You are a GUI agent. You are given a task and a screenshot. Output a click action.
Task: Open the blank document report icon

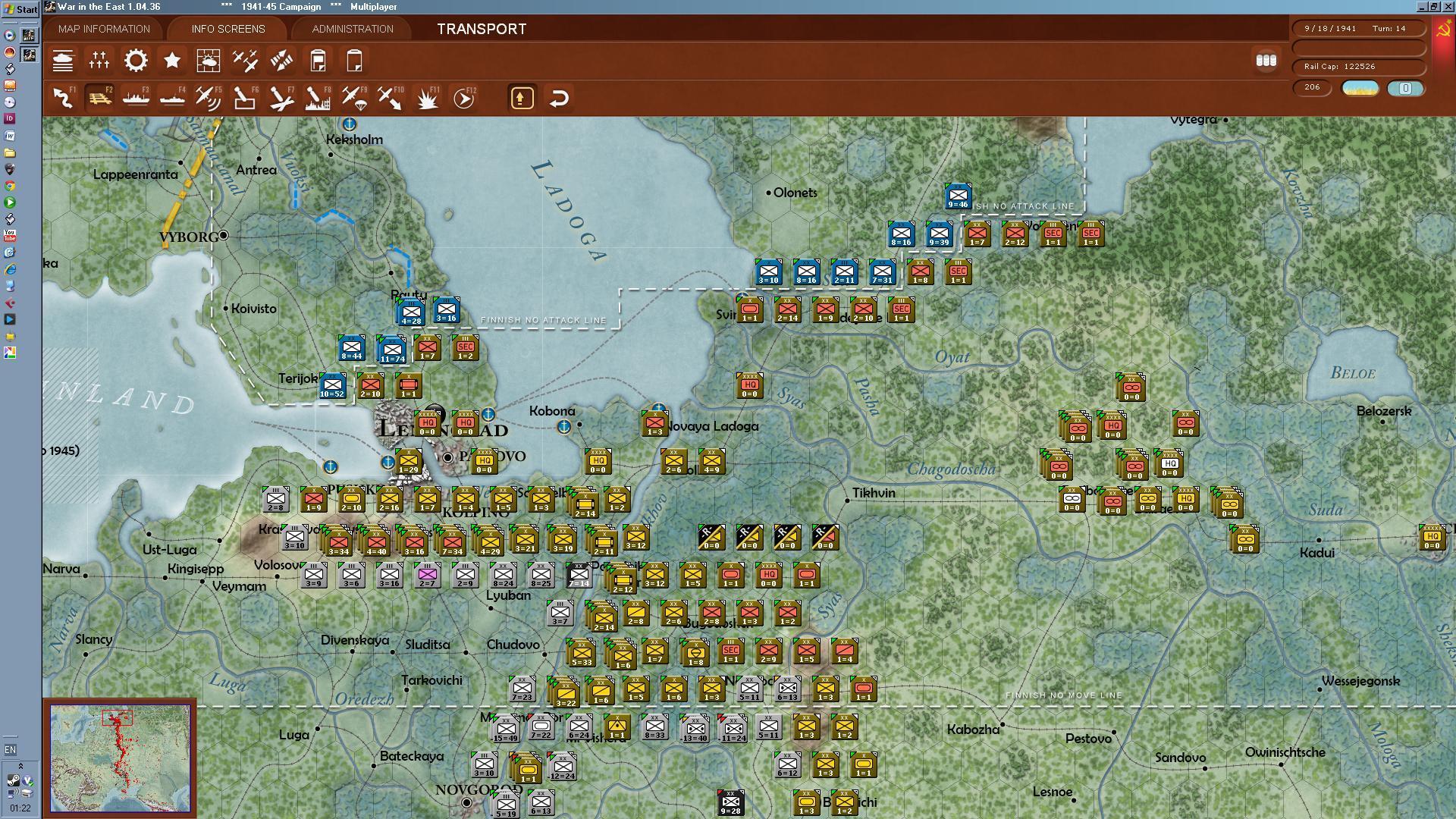point(354,61)
